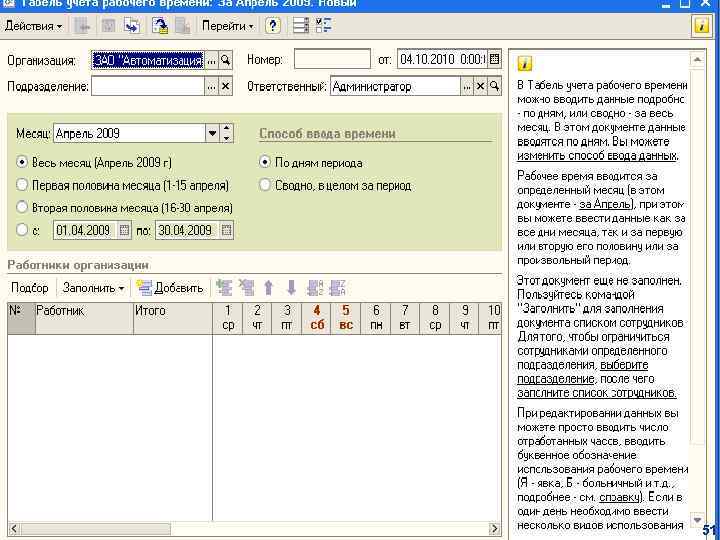Image resolution: width=720 pixels, height=540 pixels.
Task: Open the Действия menu
Action: coord(33,26)
